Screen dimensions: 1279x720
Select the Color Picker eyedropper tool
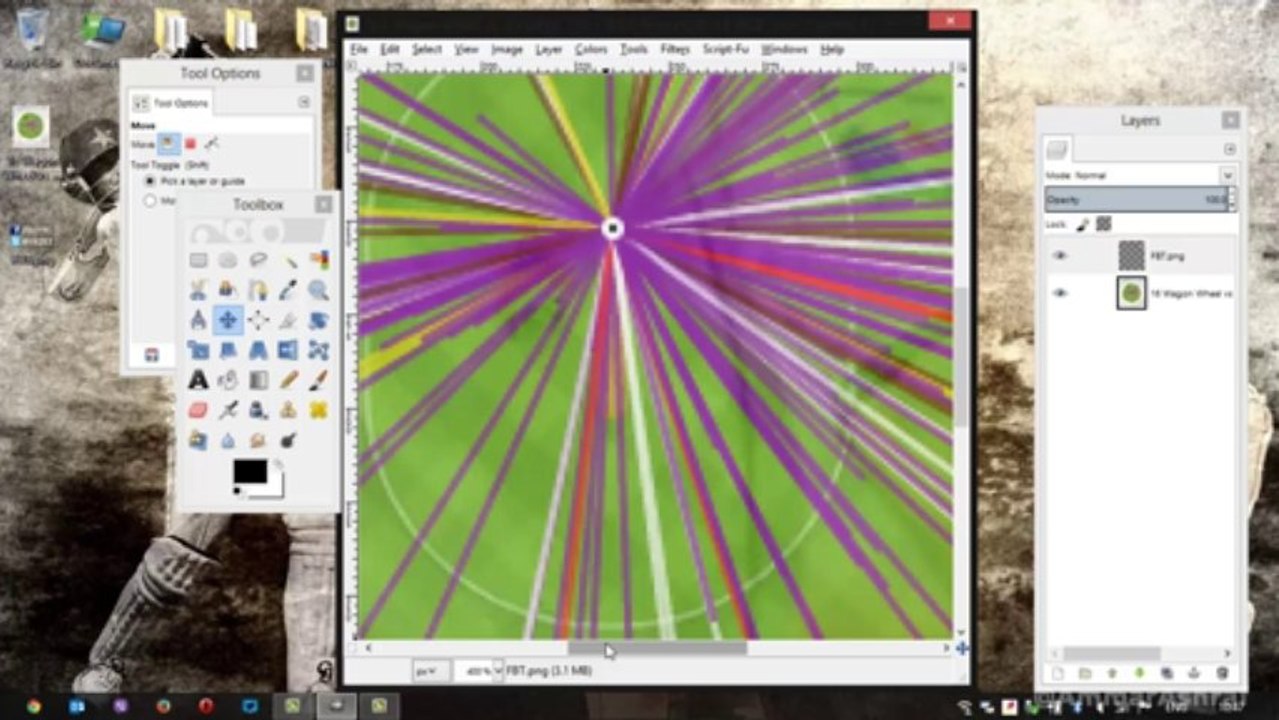click(x=288, y=290)
